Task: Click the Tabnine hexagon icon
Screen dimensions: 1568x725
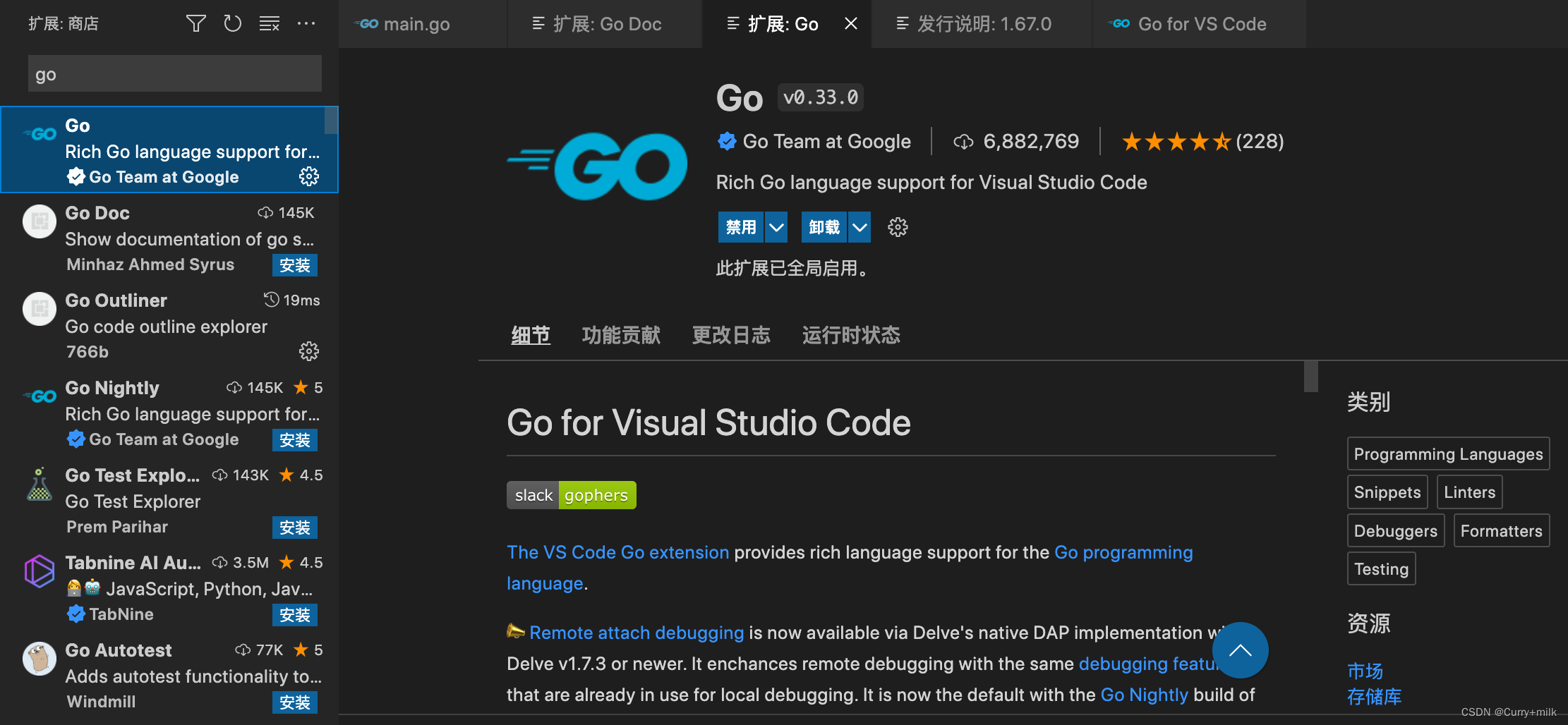Action: [x=40, y=571]
